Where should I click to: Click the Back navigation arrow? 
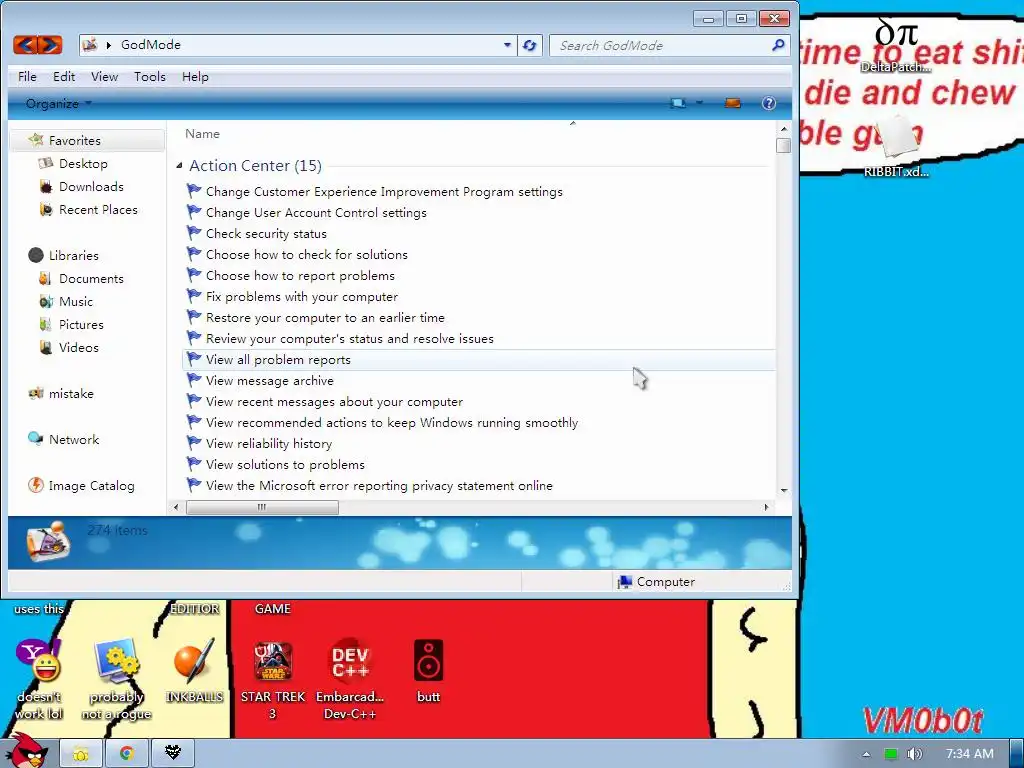click(x=25, y=44)
